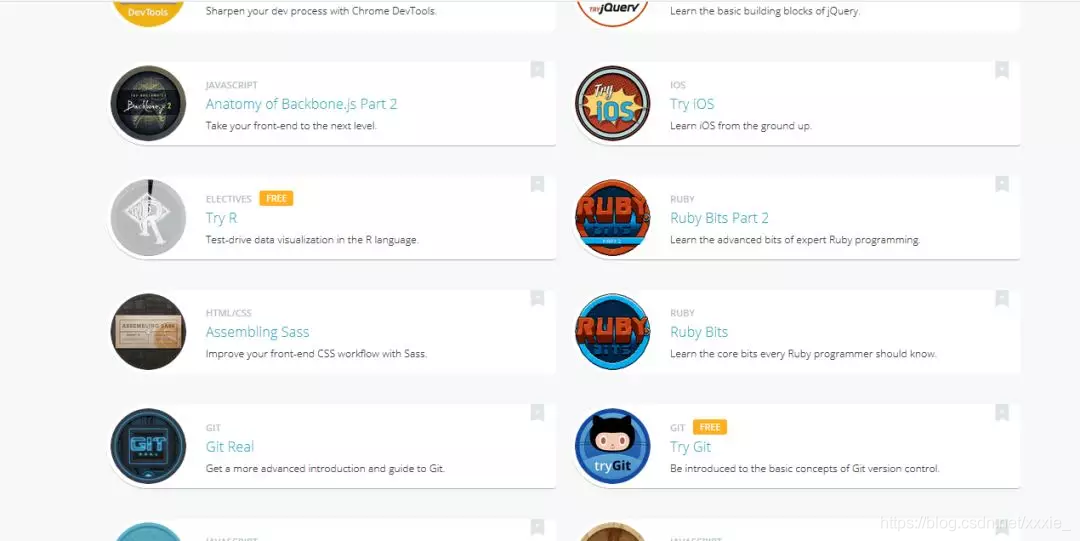Select the Try R course badge

pyautogui.click(x=148, y=218)
